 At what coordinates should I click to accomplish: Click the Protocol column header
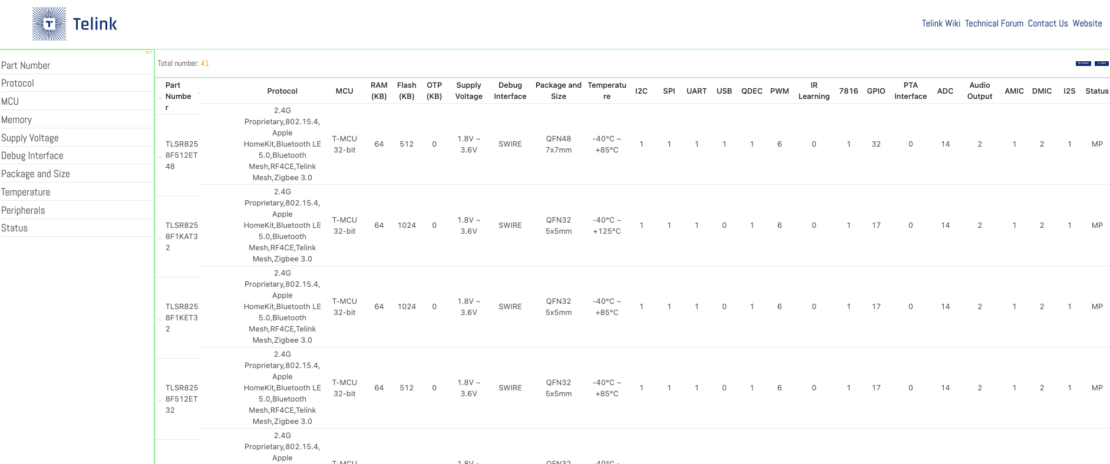[282, 91]
